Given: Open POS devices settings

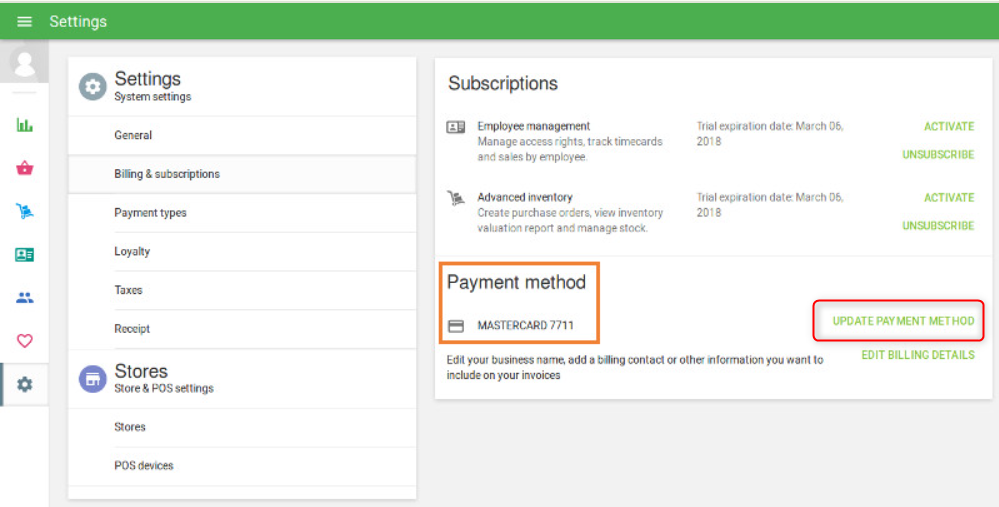Looking at the screenshot, I should [x=143, y=466].
